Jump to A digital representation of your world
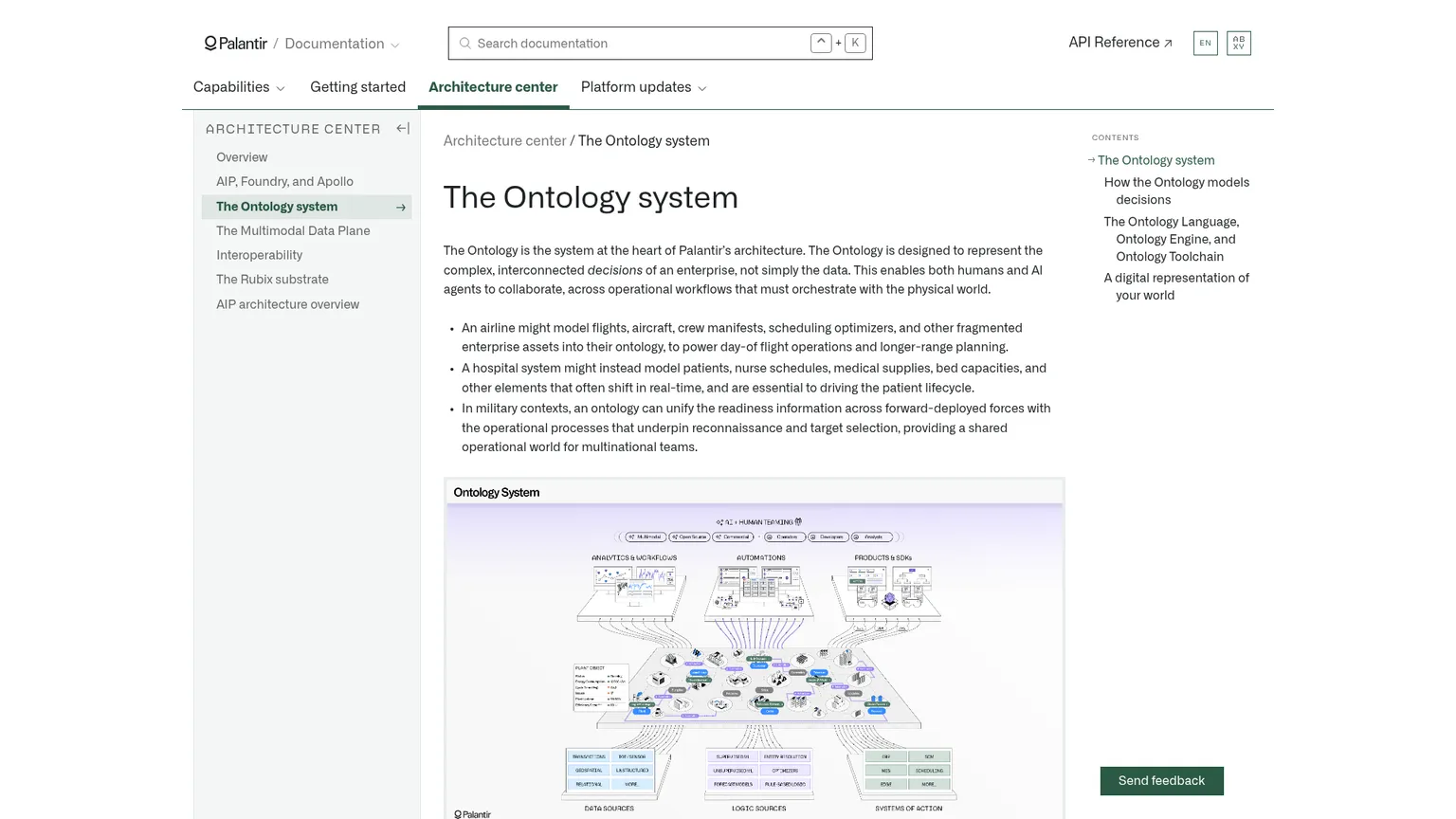The image size is (1456, 819). coord(1176,286)
